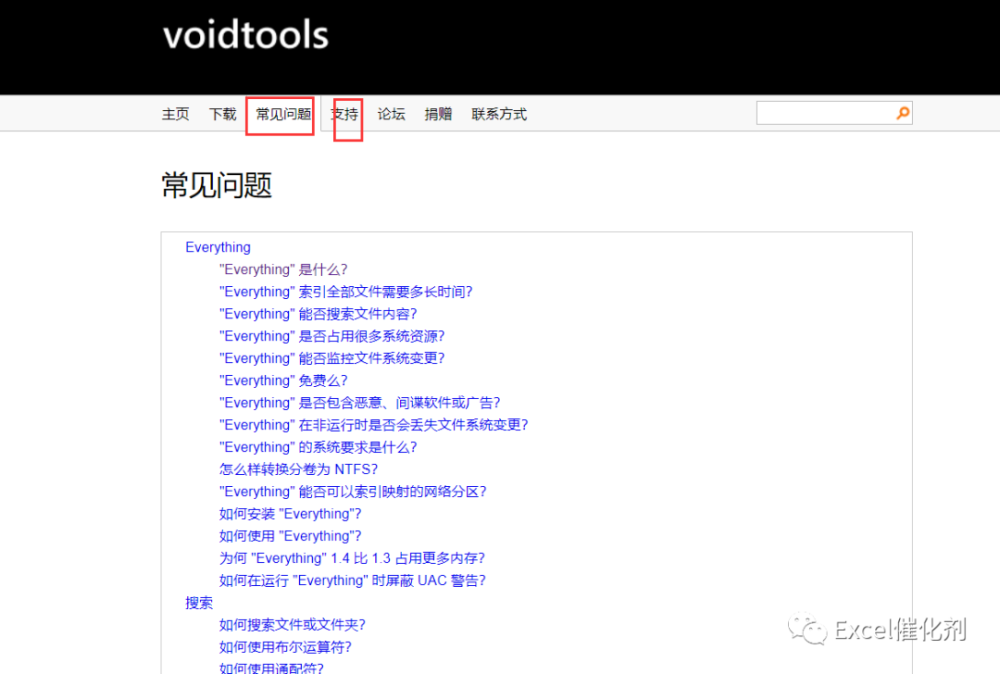Click the Everything section heading link
Image resolution: width=1000 pixels, height=674 pixels.
pos(218,247)
